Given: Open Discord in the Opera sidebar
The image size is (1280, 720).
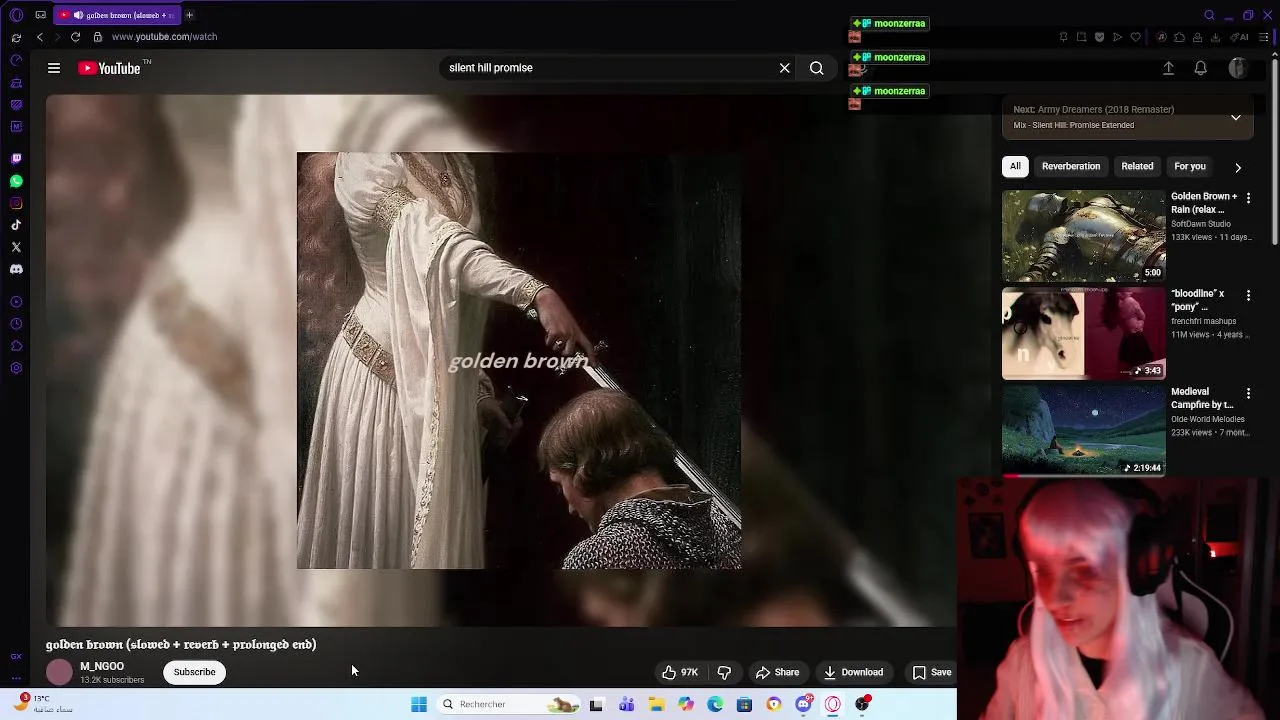Looking at the screenshot, I should click(x=16, y=269).
